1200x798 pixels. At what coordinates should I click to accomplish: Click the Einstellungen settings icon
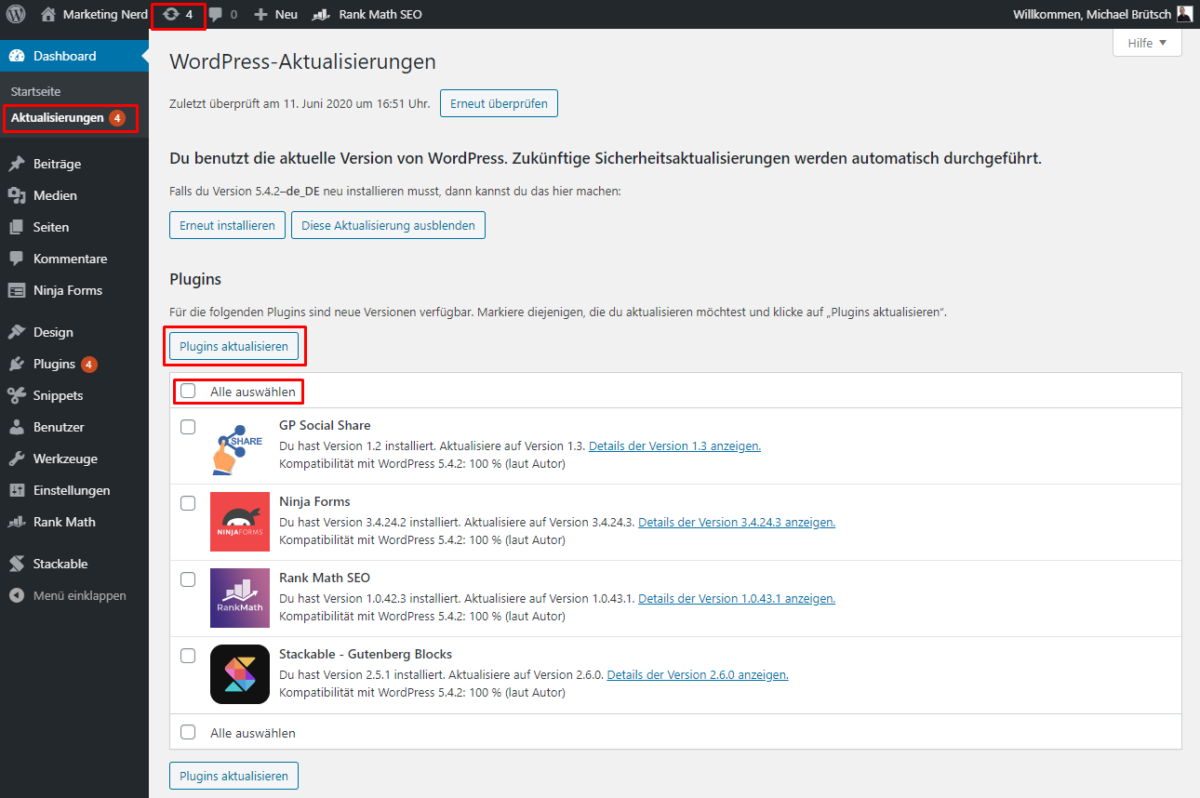click(16, 490)
